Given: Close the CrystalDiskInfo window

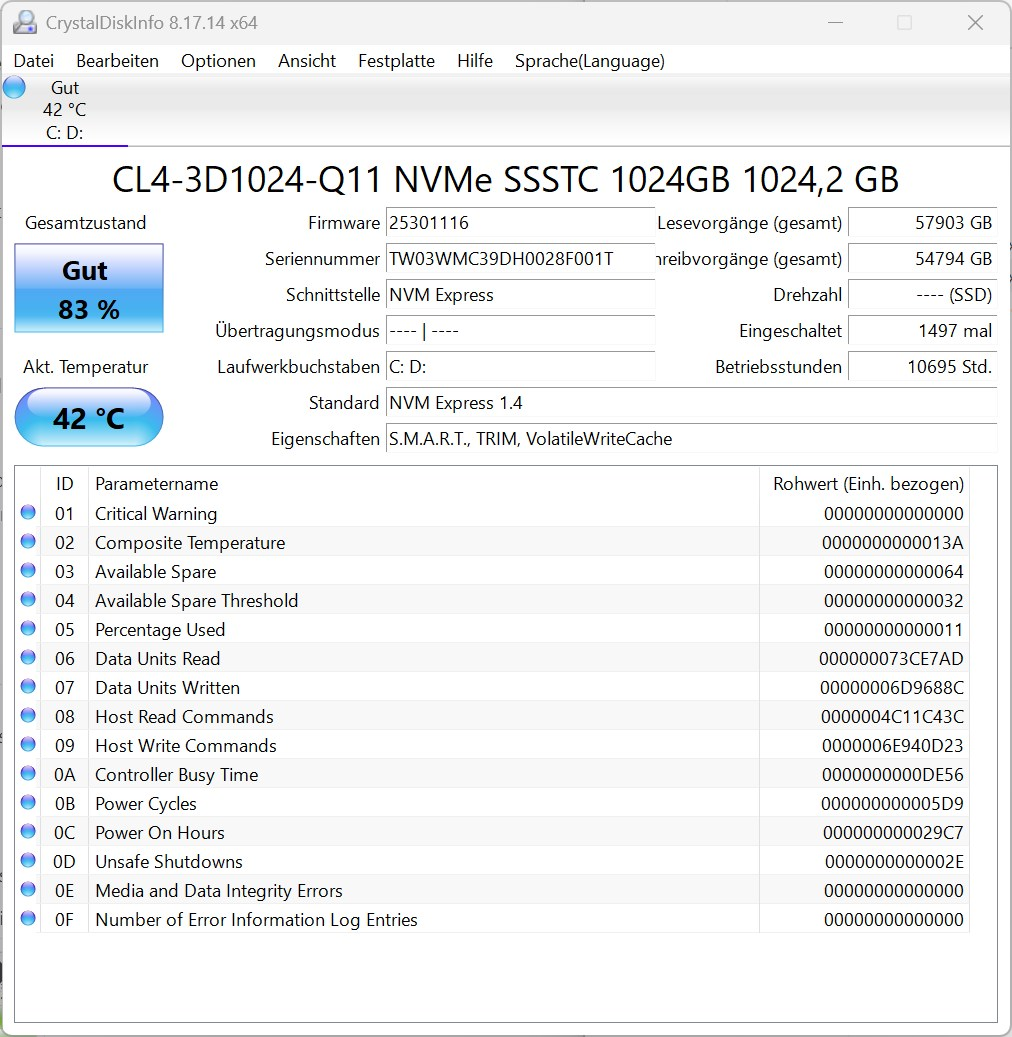Looking at the screenshot, I should pos(975,22).
